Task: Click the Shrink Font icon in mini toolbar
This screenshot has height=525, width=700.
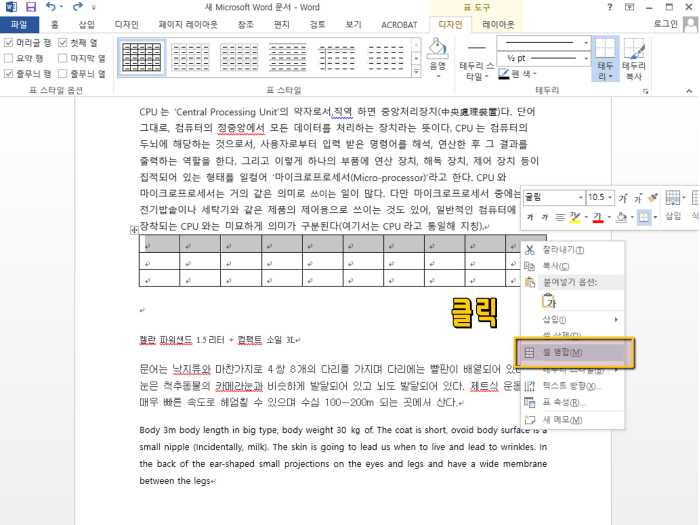Action: [638, 197]
